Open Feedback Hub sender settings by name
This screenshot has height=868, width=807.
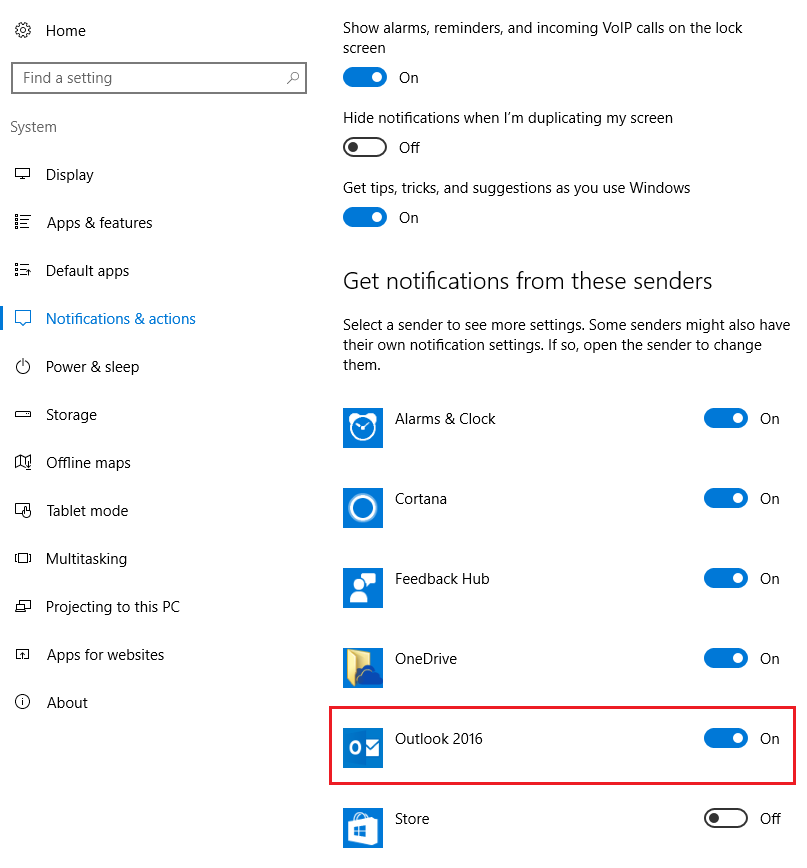pyautogui.click(x=442, y=579)
